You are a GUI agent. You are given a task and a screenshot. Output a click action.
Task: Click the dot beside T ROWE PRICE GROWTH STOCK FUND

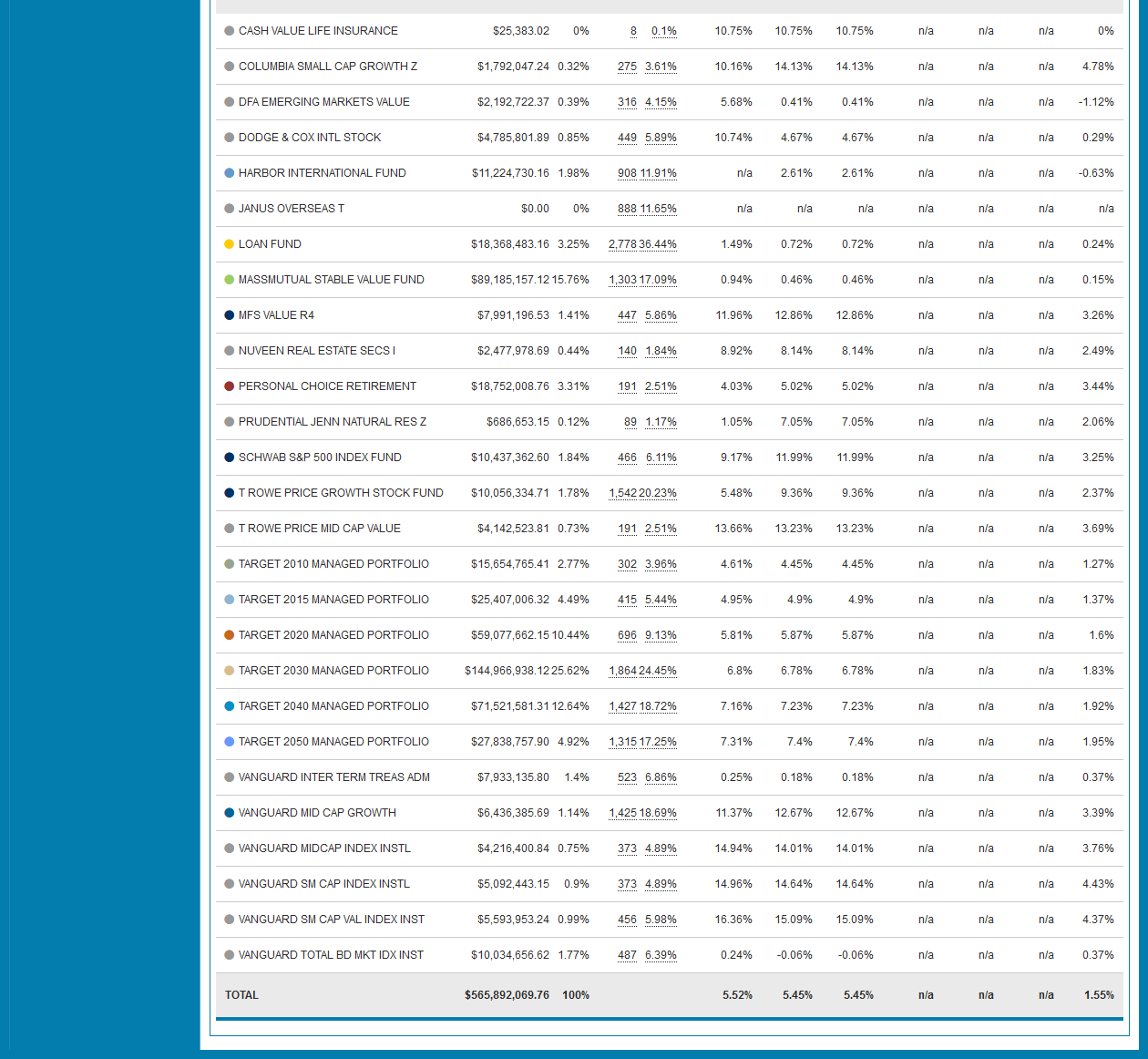(230, 493)
